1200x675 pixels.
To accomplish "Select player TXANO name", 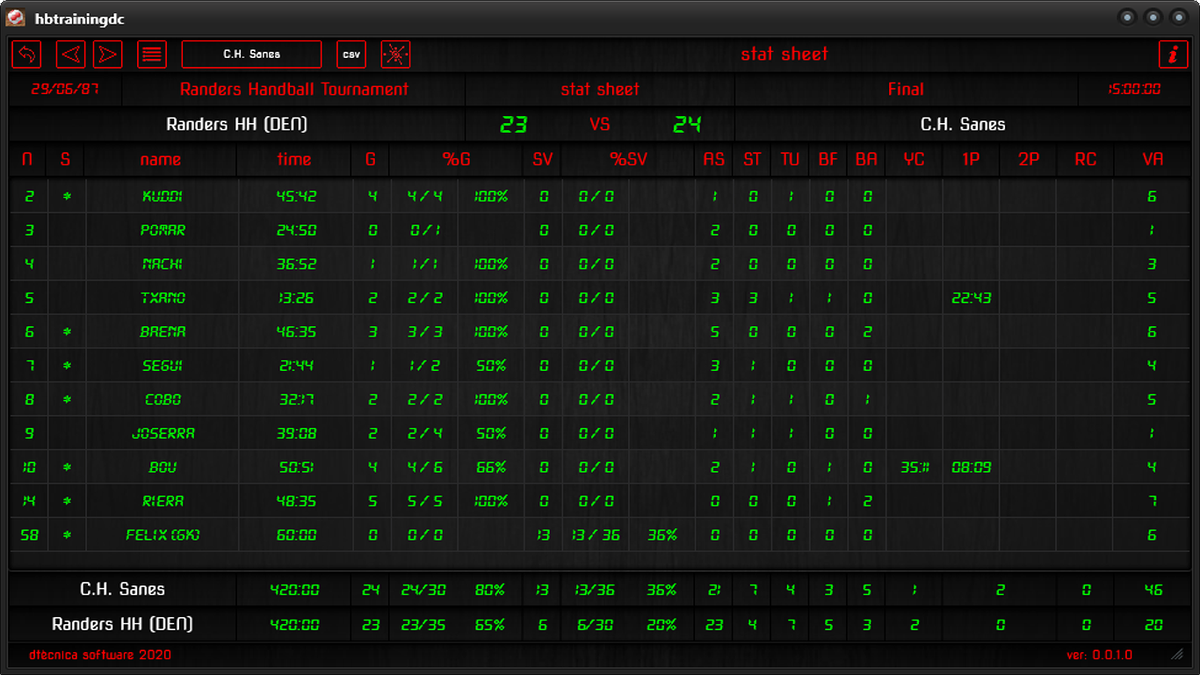I will point(163,298).
